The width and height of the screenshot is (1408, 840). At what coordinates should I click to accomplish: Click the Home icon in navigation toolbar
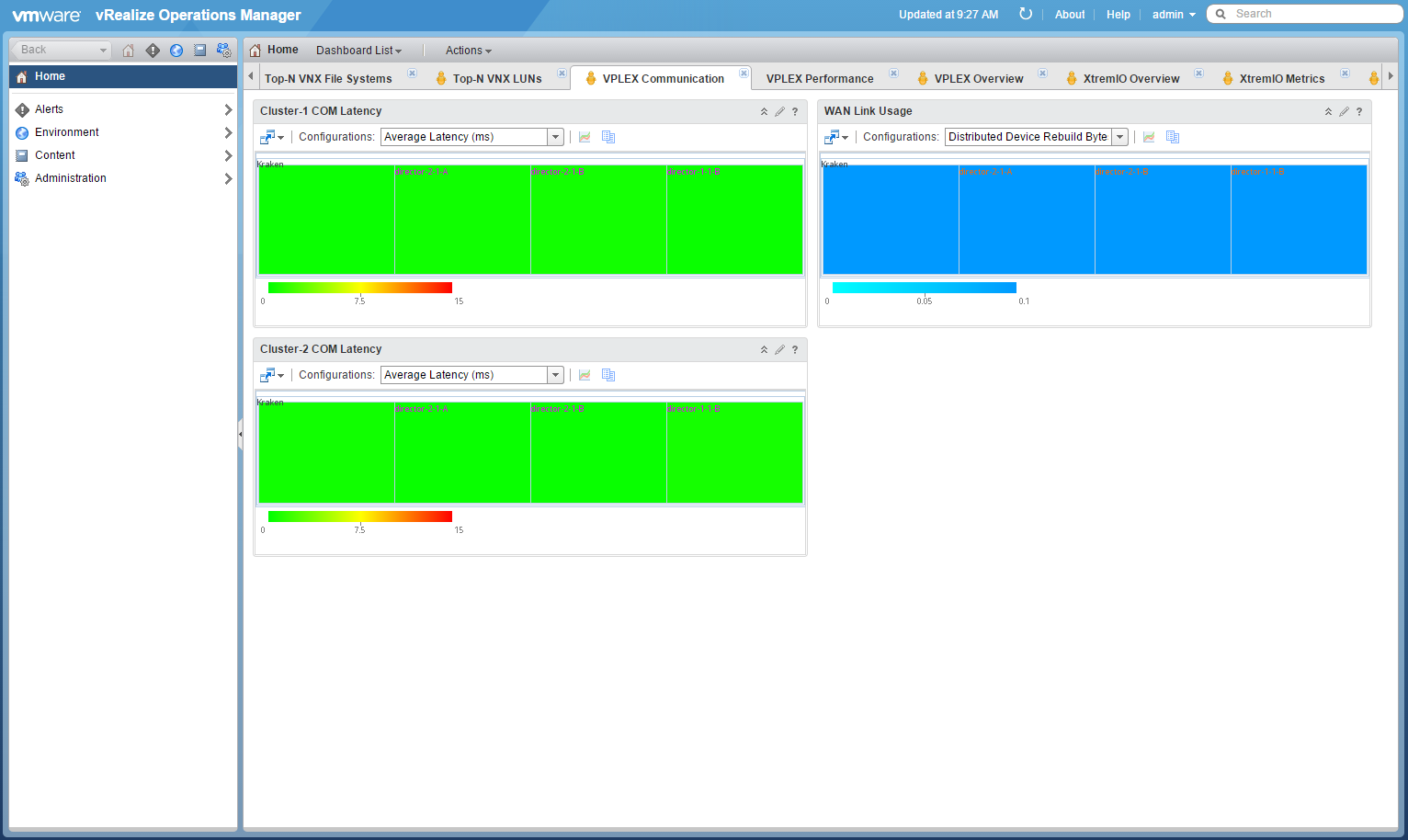pyautogui.click(x=129, y=51)
